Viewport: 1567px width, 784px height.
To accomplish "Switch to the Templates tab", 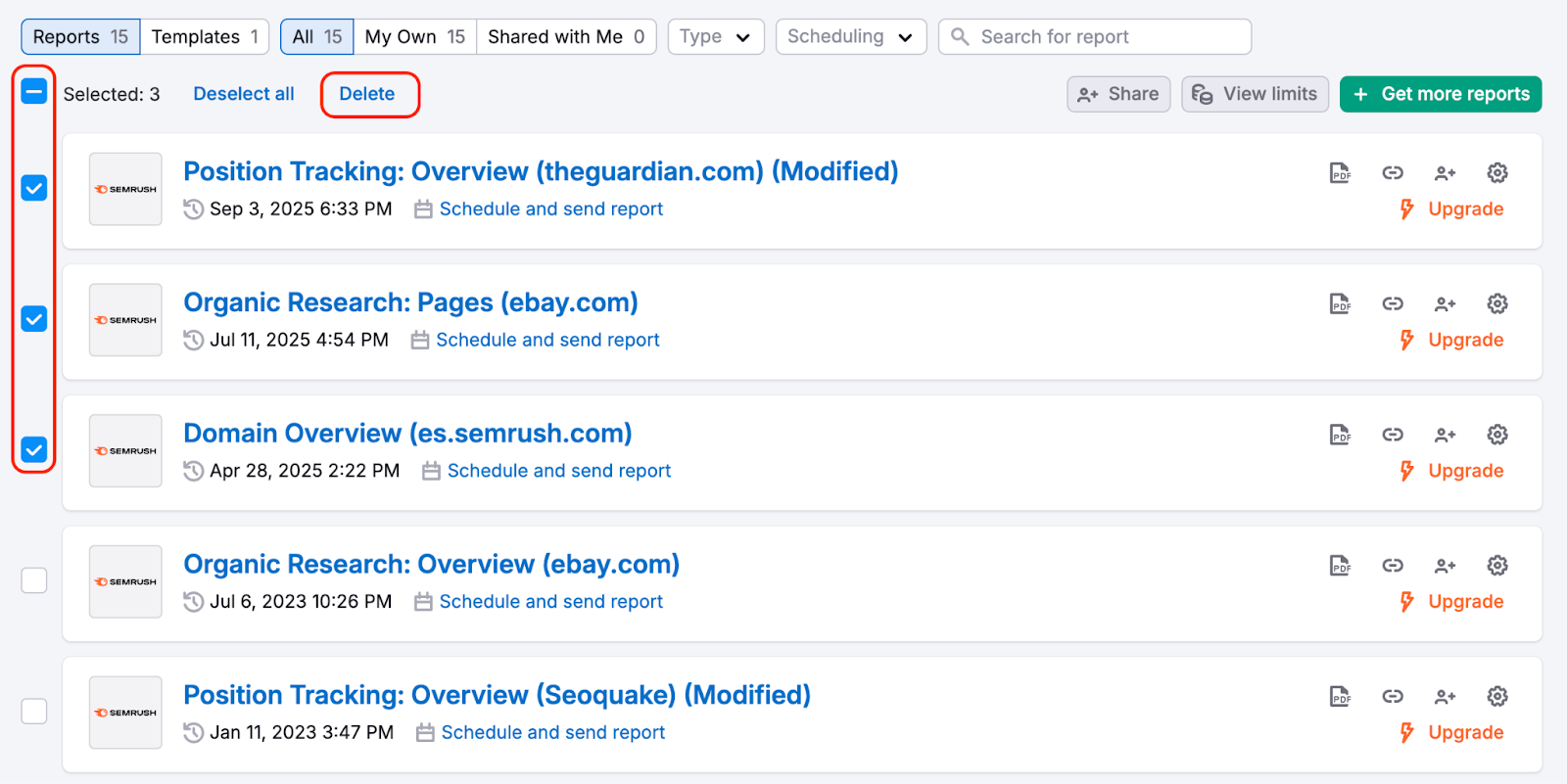I will (205, 37).
